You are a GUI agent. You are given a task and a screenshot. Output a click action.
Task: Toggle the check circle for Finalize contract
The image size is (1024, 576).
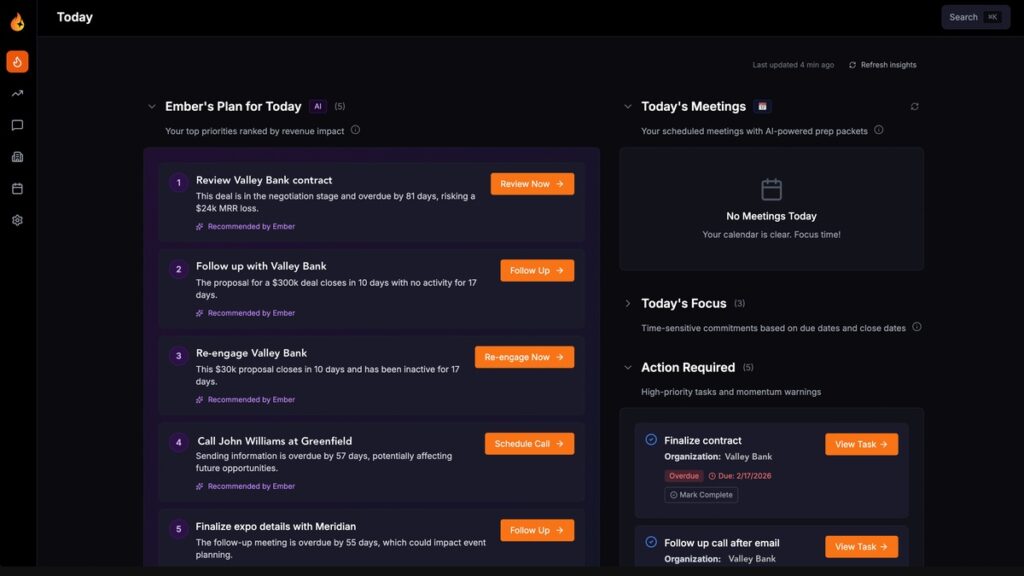click(x=651, y=440)
